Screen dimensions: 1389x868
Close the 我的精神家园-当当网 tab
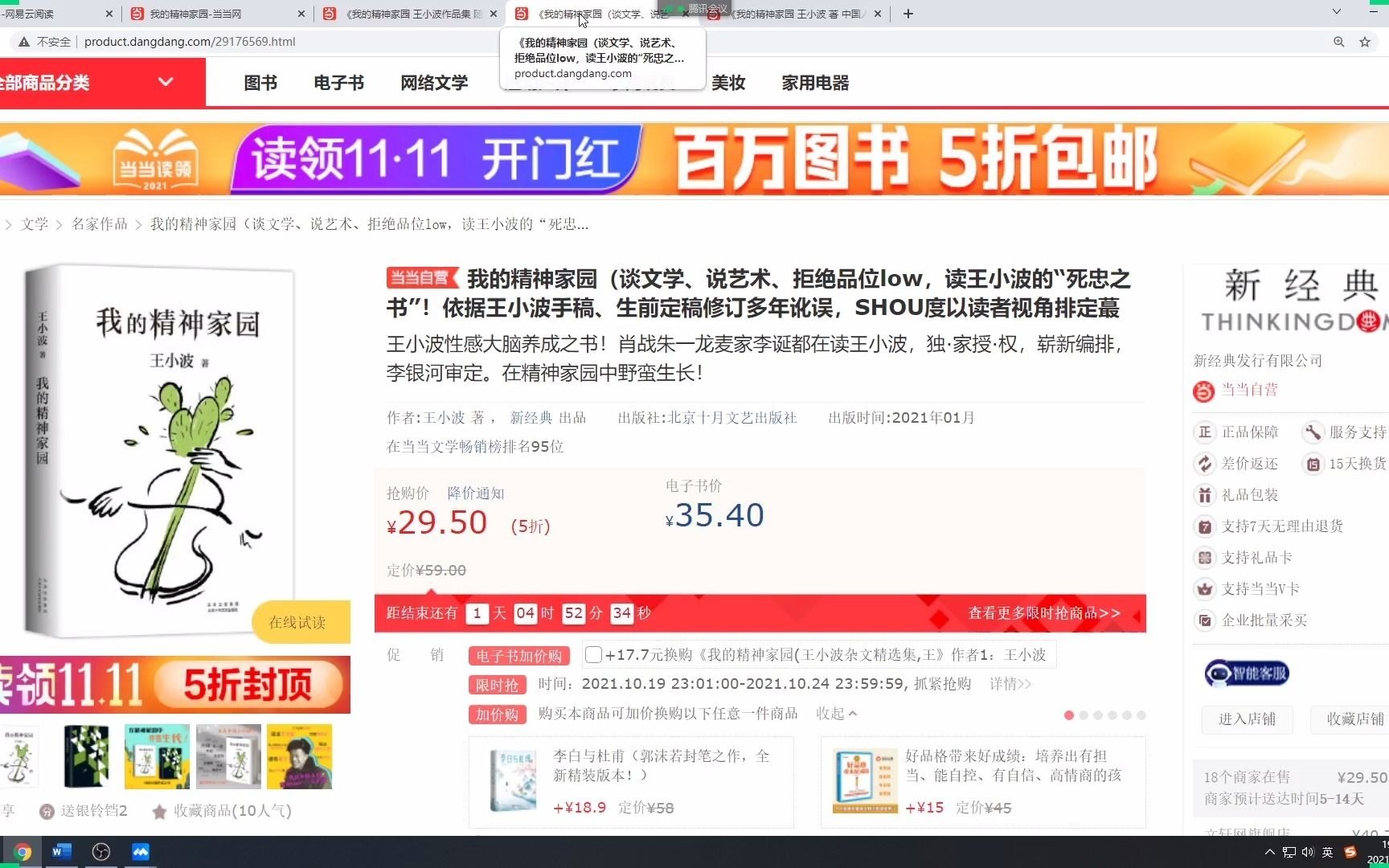(x=301, y=14)
